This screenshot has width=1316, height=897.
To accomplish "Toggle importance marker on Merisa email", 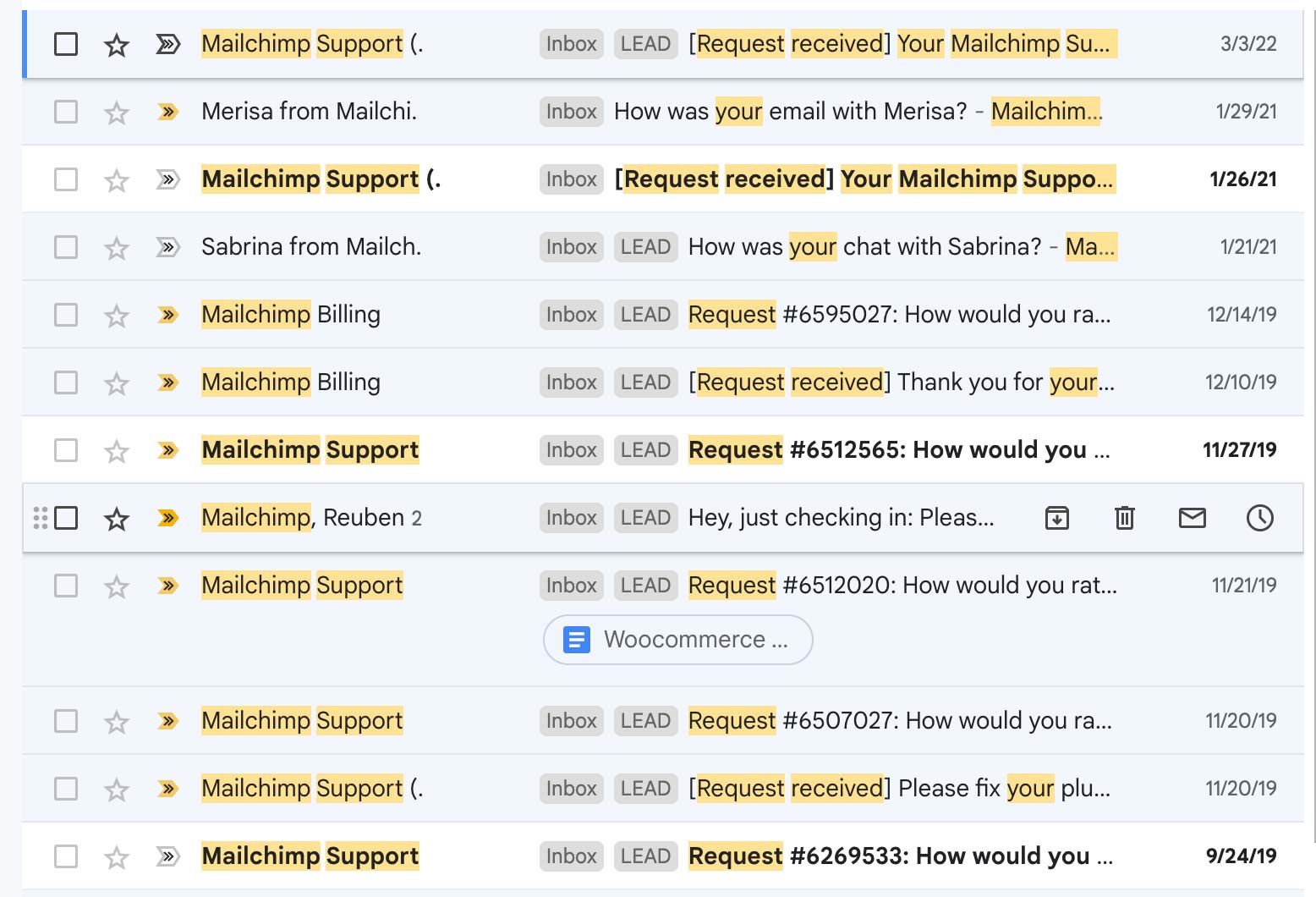I will [x=168, y=111].
